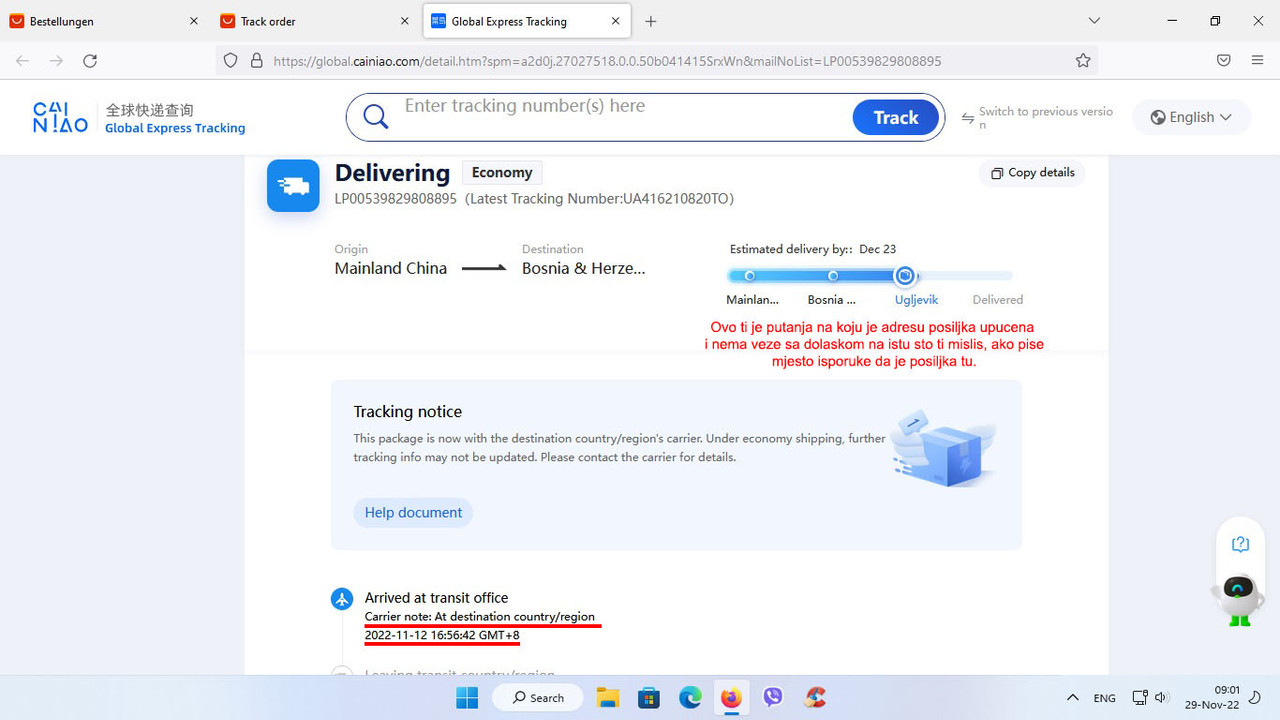
Task: Click the Bosnia & Herze... destination text
Action: pos(584,268)
